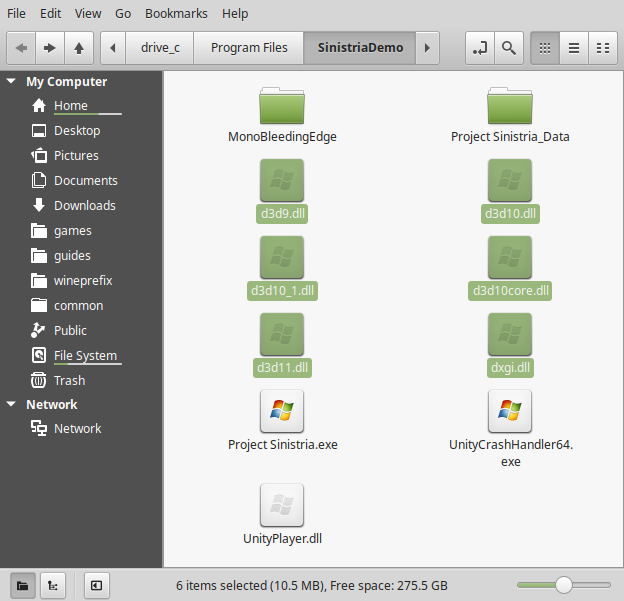Switch to icon view
Screen dimensions: 624x601
point(545,48)
